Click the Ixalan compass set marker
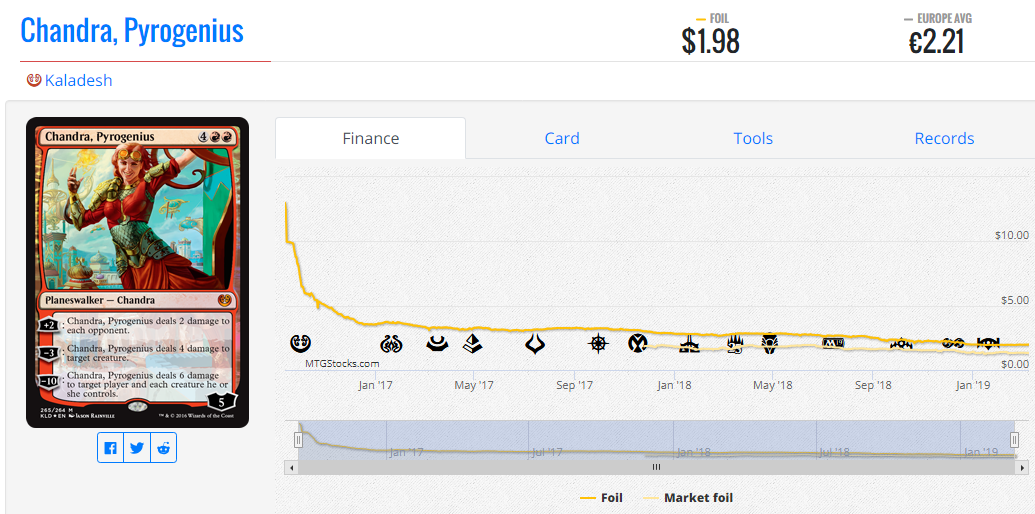This screenshot has width=1035, height=514. 598,343
